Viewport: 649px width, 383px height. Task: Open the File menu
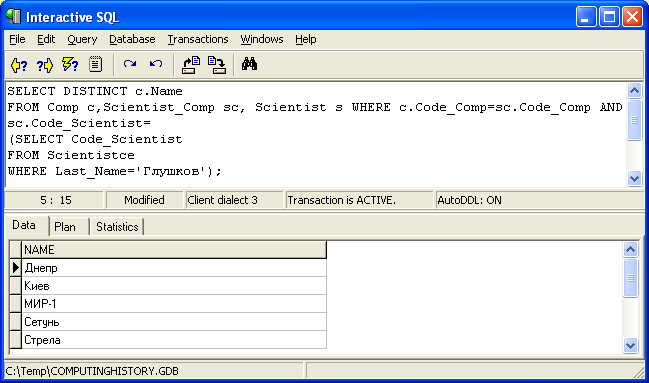tap(17, 39)
